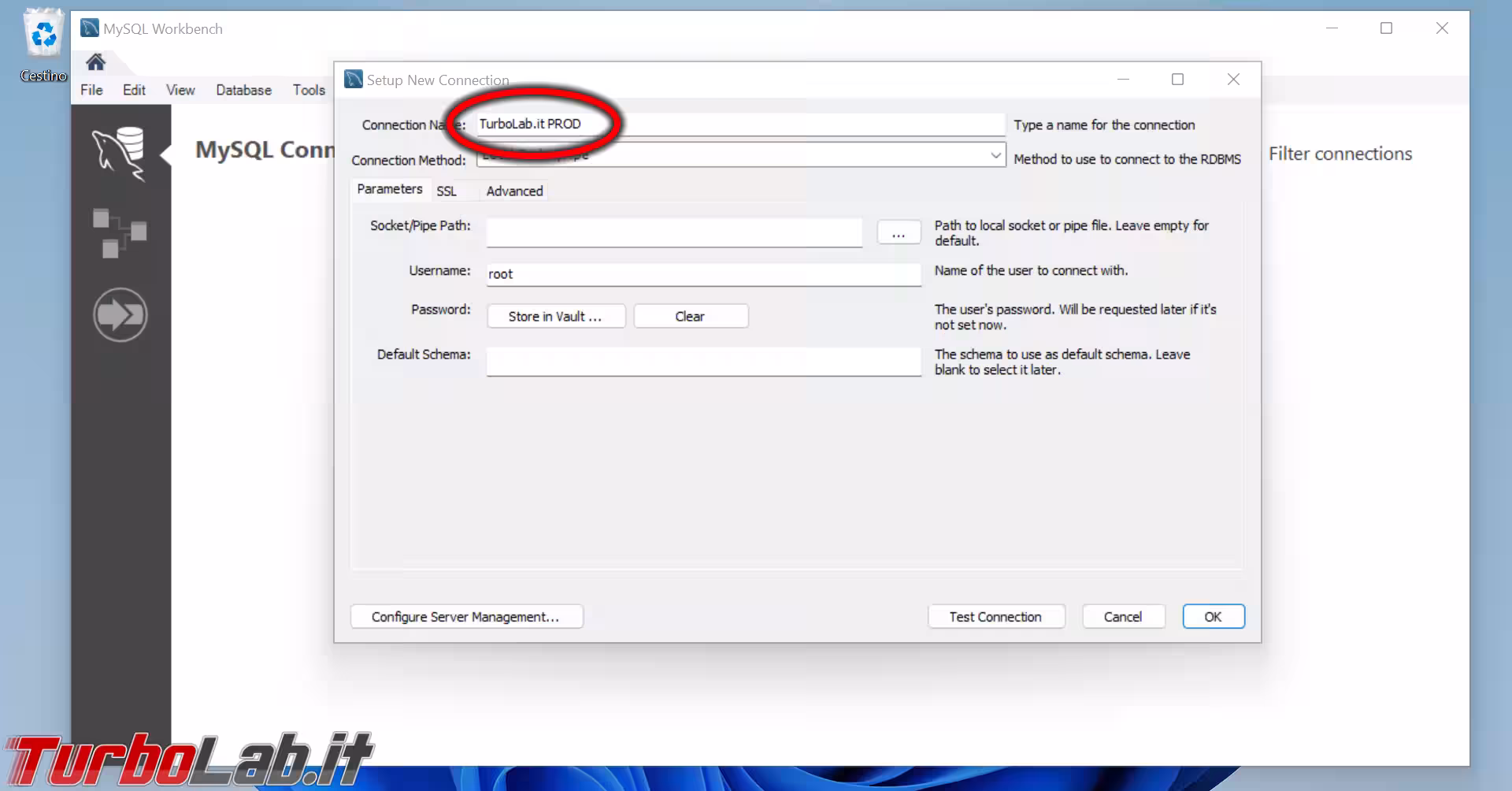Image resolution: width=1512 pixels, height=791 pixels.
Task: Open the Cestino recycle bin on desktop
Action: coord(43,45)
